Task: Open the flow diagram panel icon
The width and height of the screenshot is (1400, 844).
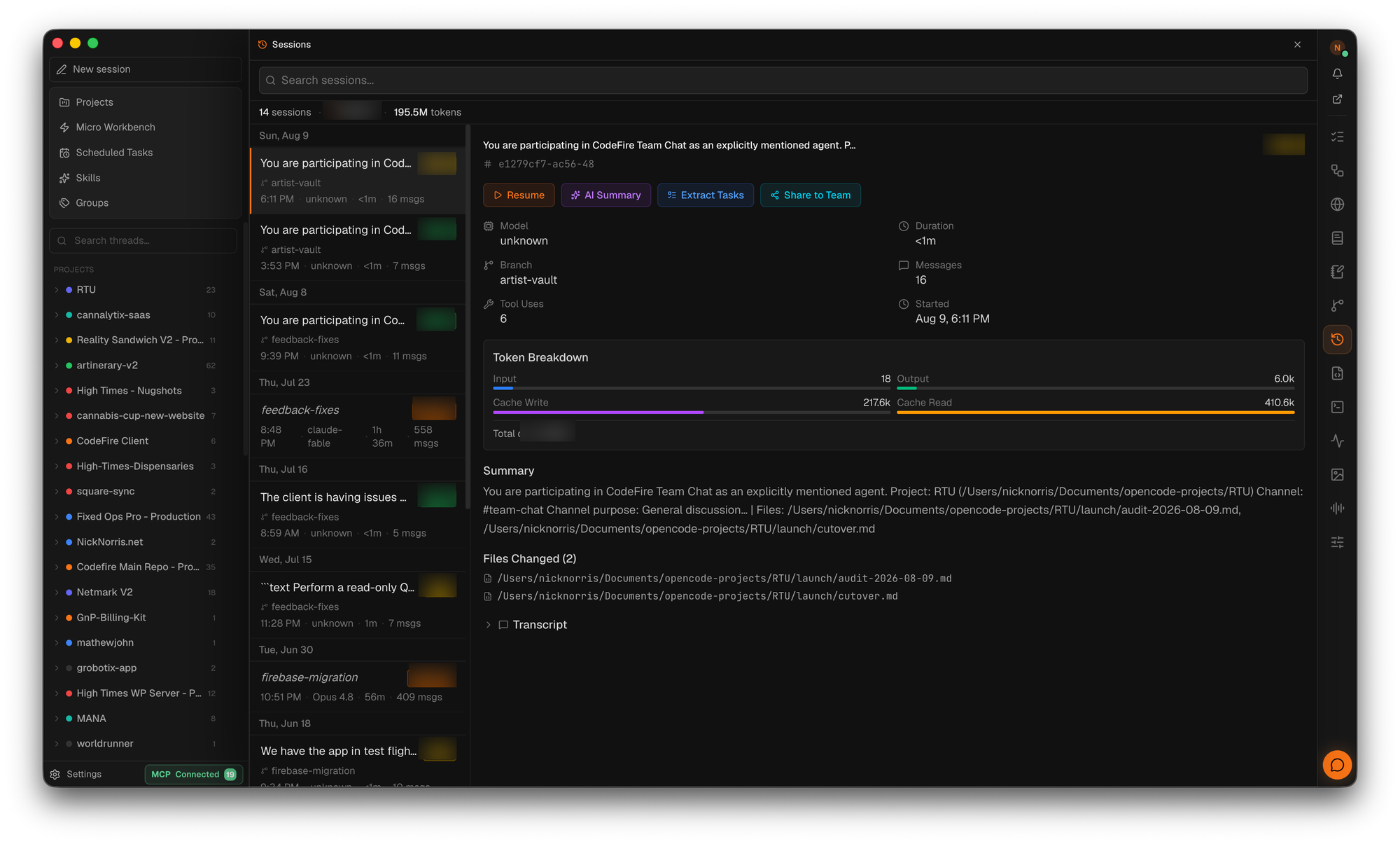Action: (x=1337, y=171)
